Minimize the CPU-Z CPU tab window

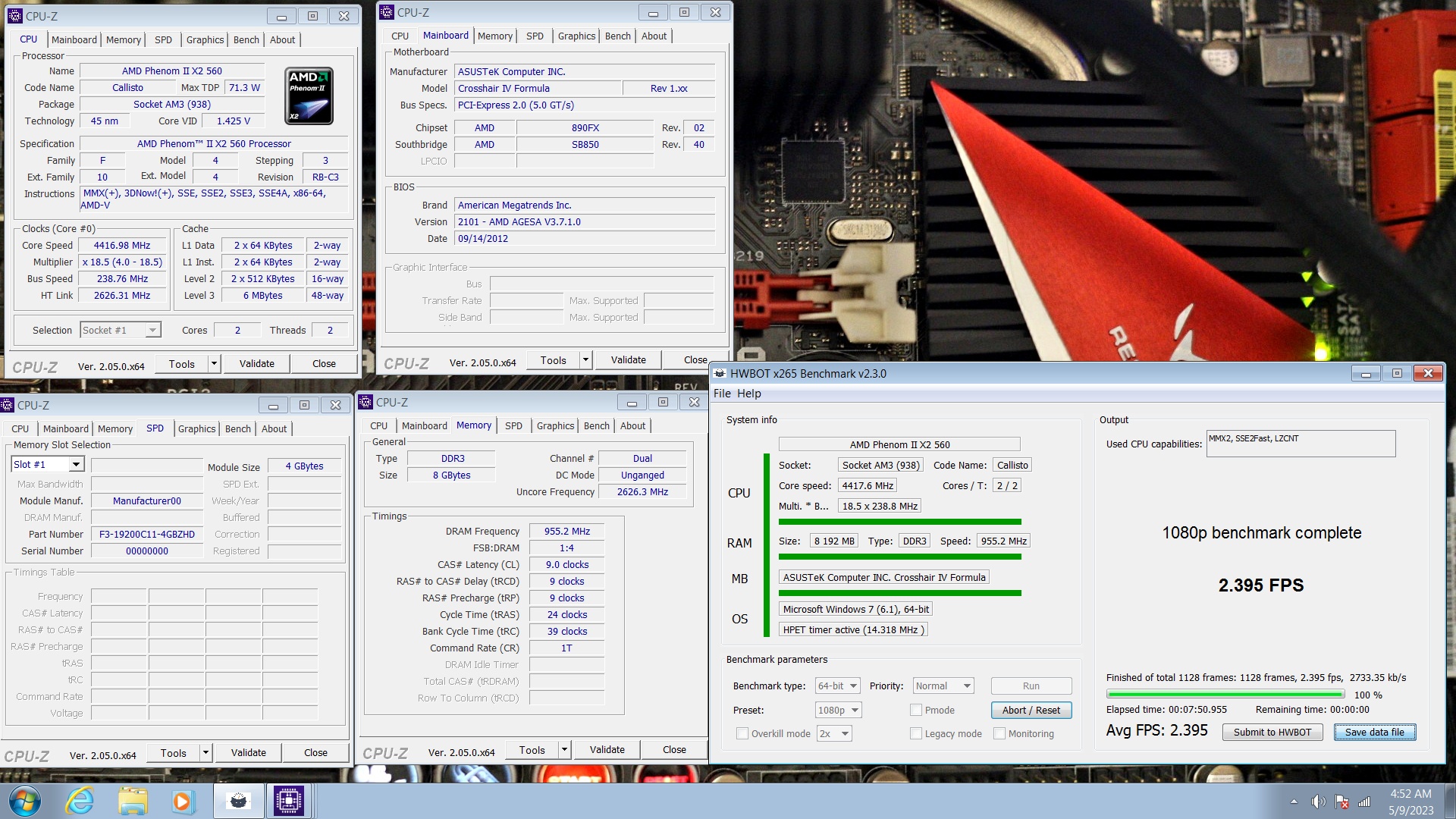click(x=281, y=16)
